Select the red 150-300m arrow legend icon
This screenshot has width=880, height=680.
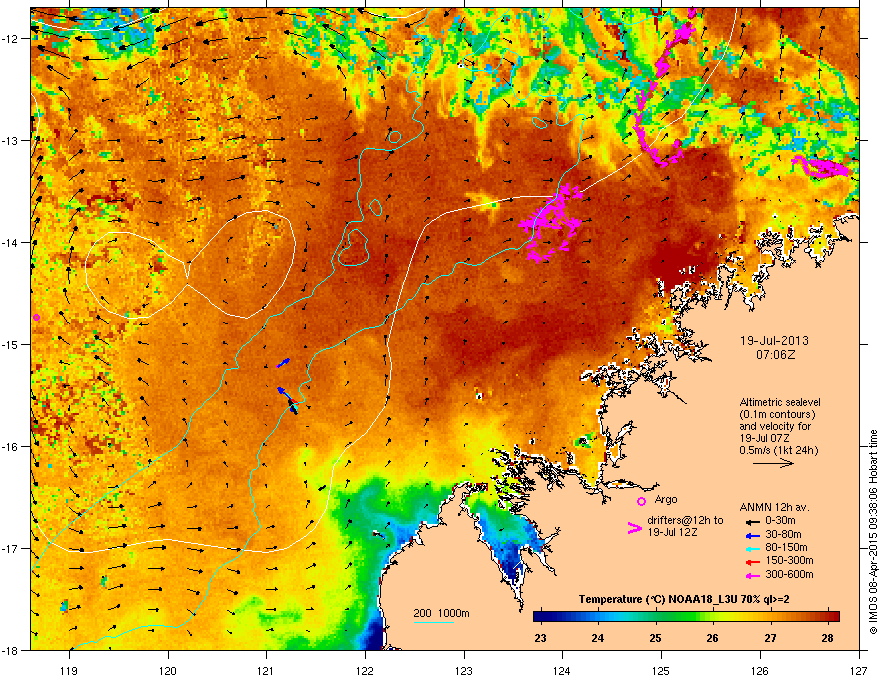[x=751, y=562]
